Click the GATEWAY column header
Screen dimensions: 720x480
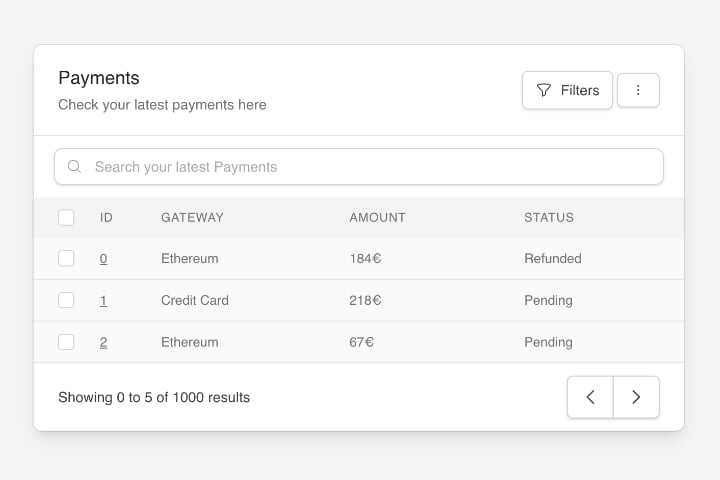pos(192,217)
